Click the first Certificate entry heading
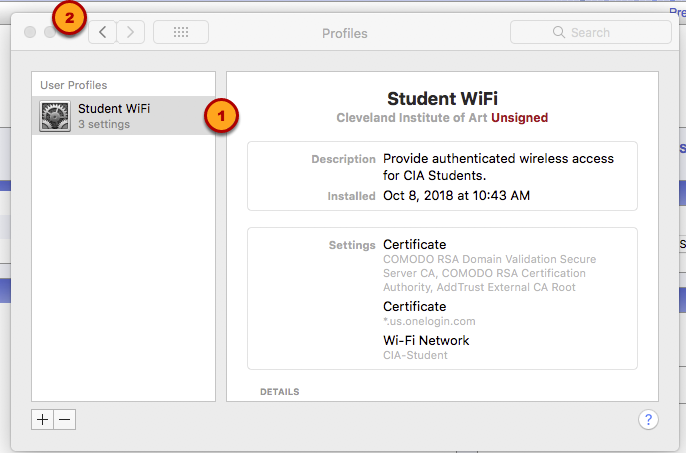 click(415, 244)
